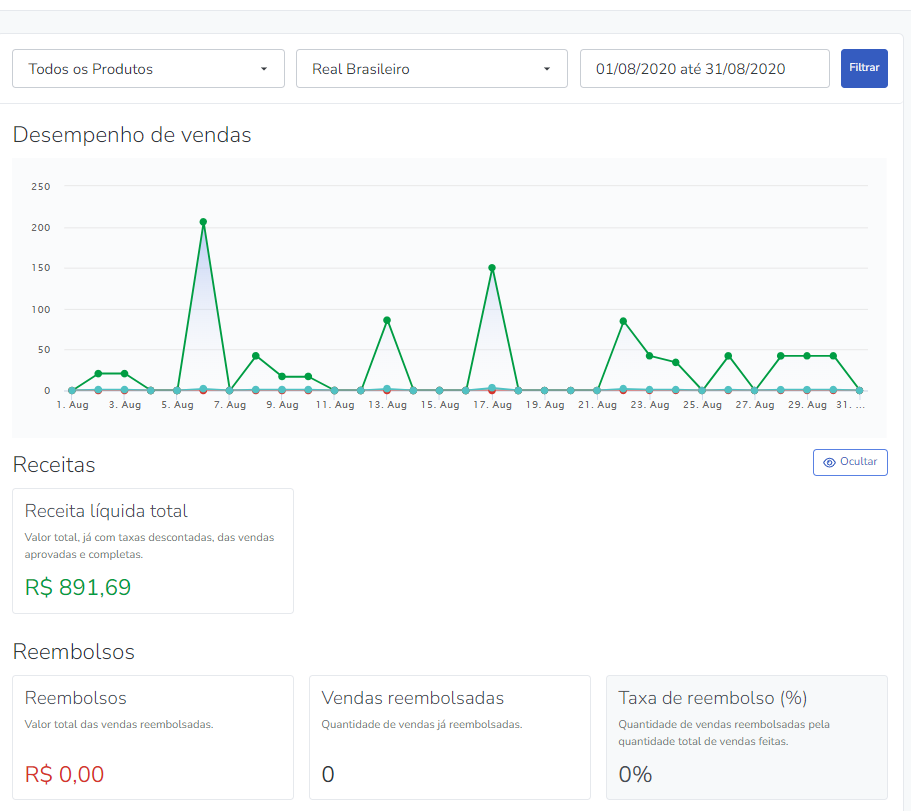
Task: Click the 50 y-axis label
Action: click(44, 350)
